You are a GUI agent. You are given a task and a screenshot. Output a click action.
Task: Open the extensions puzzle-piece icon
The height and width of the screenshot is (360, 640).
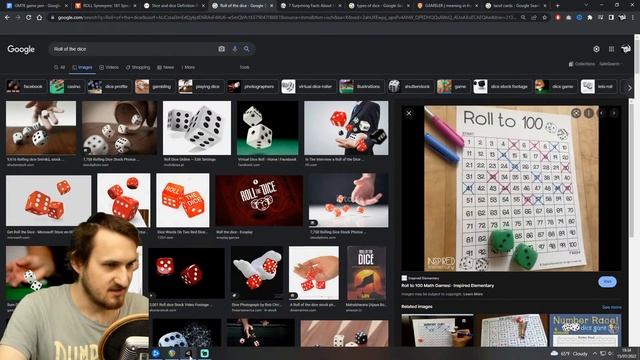point(590,18)
